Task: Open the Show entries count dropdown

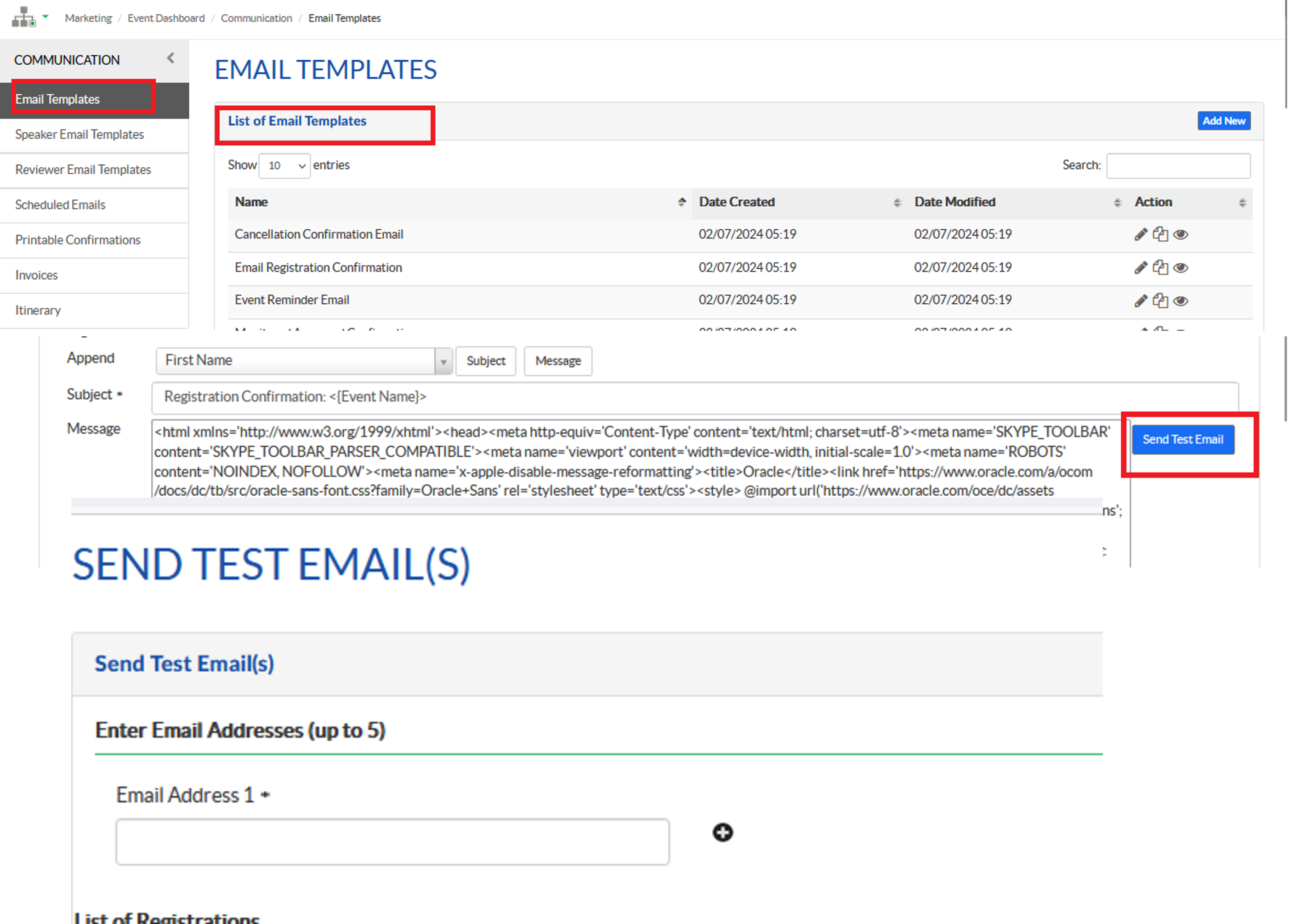Action: coord(284,165)
